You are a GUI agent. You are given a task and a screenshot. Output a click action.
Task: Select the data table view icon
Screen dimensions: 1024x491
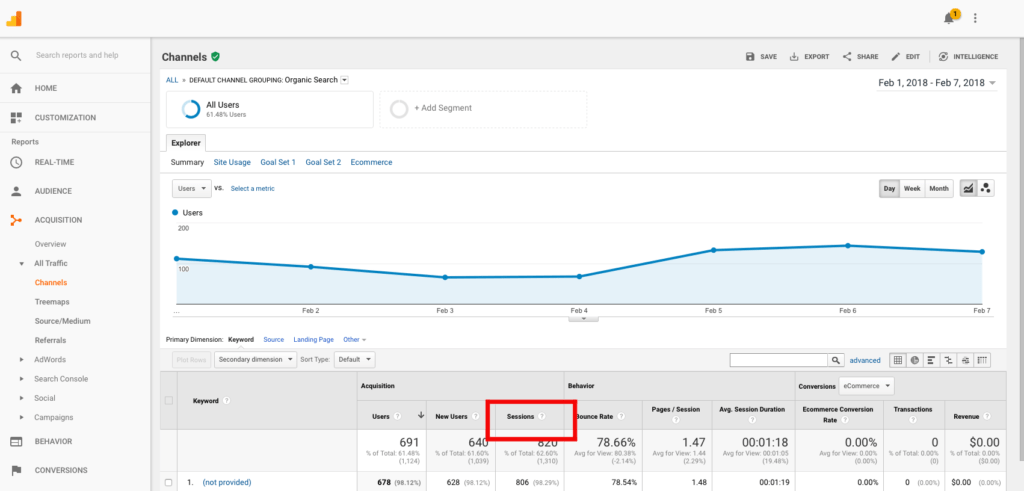click(x=898, y=360)
